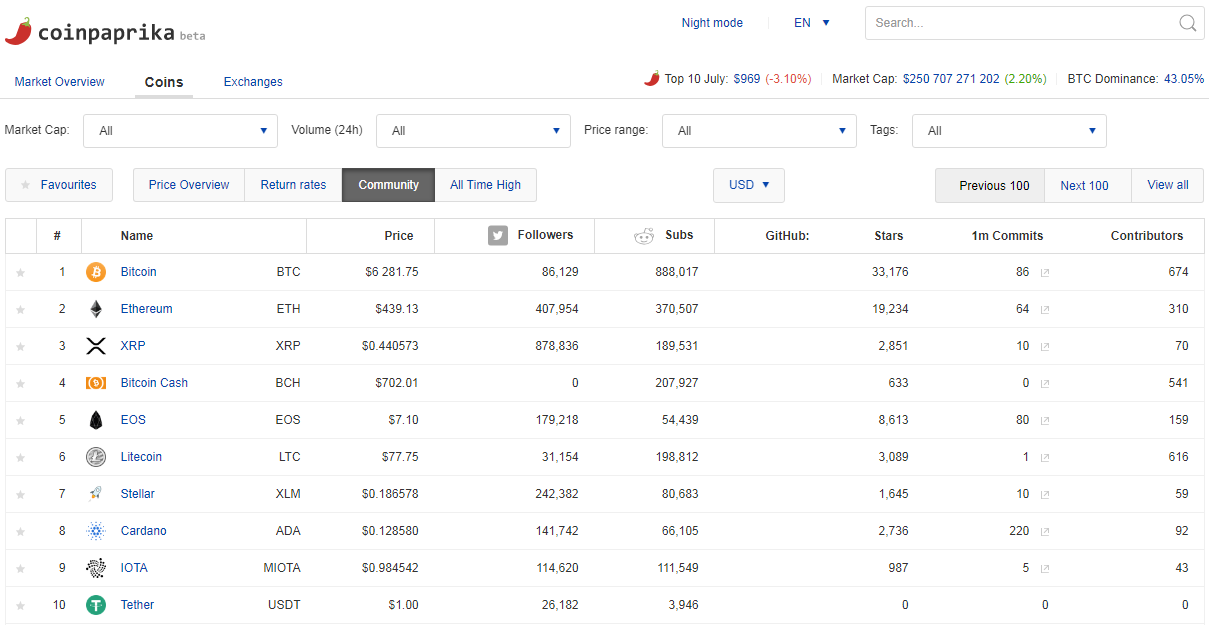The image size is (1209, 625).
Task: Open Bitcoin's commits external link icon
Action: (1045, 273)
